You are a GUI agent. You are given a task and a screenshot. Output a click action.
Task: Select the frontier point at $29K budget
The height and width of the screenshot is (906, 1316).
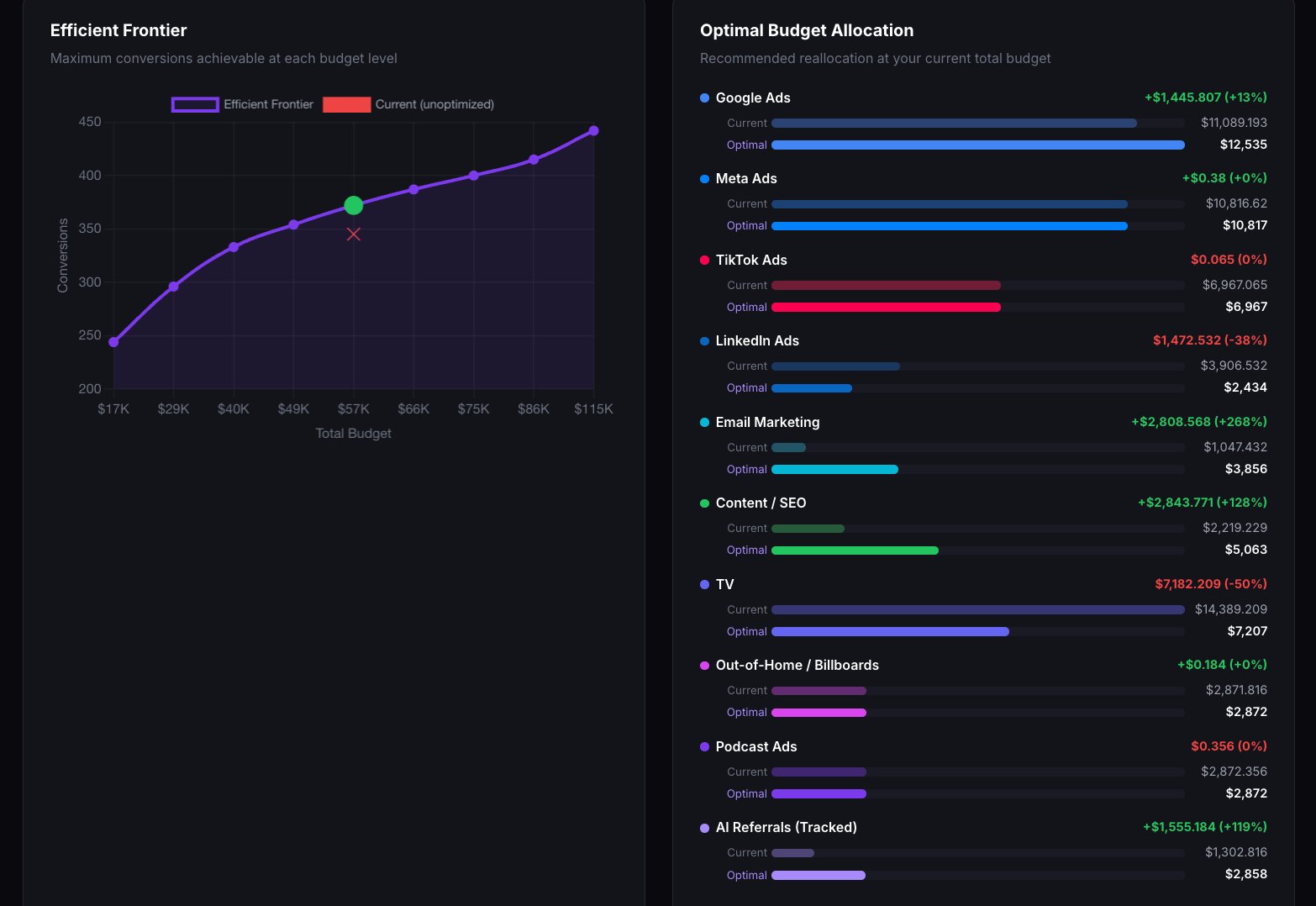click(x=173, y=287)
